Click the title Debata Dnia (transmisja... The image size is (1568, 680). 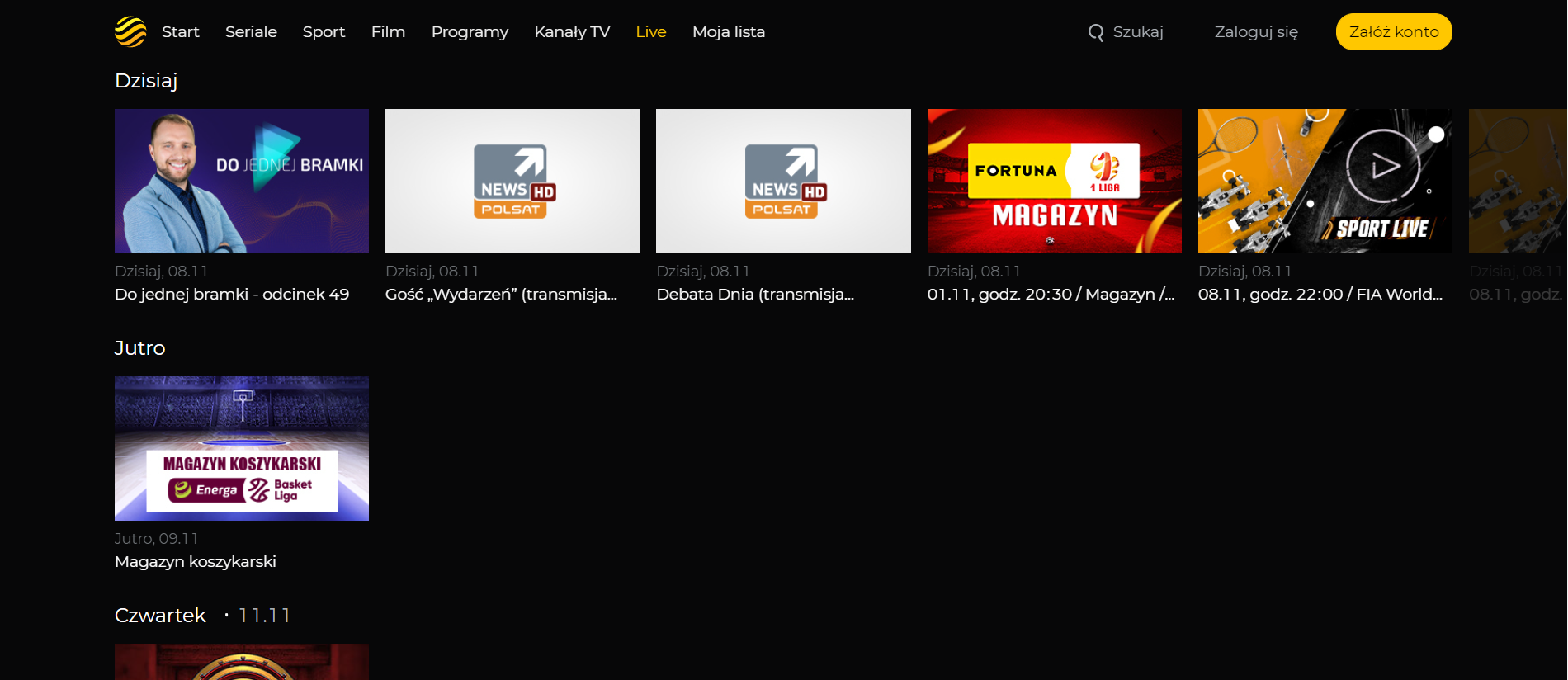755,295
